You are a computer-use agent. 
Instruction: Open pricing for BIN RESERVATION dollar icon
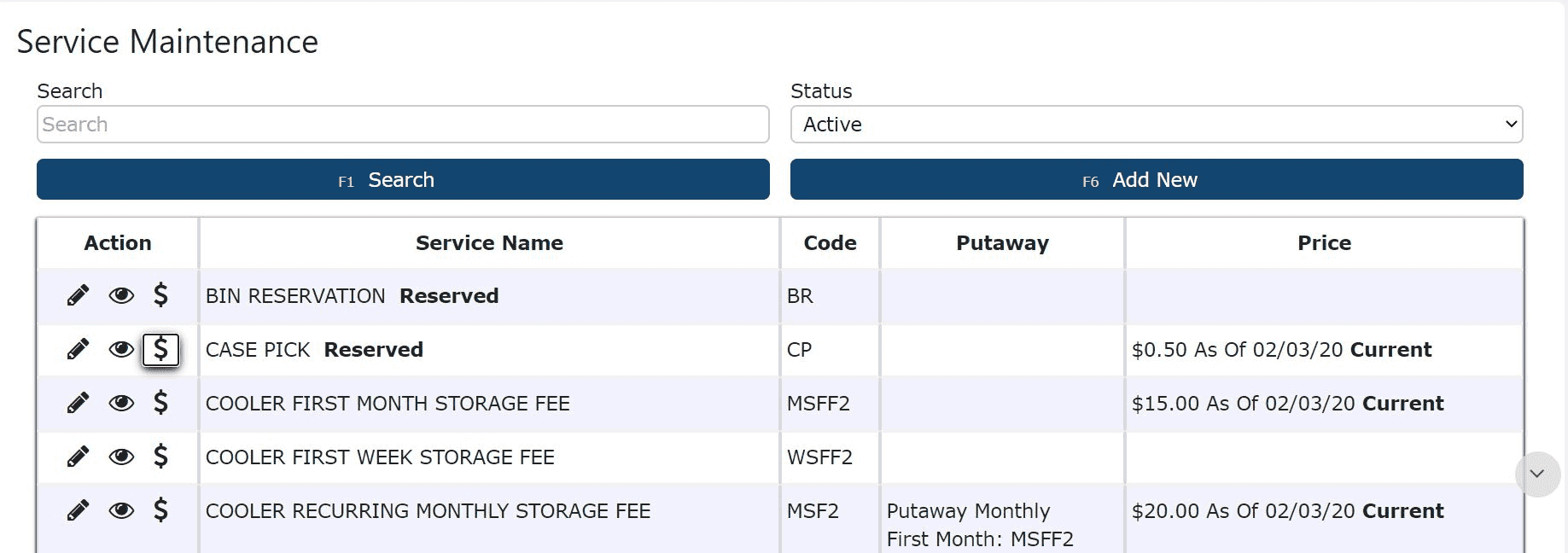click(160, 295)
